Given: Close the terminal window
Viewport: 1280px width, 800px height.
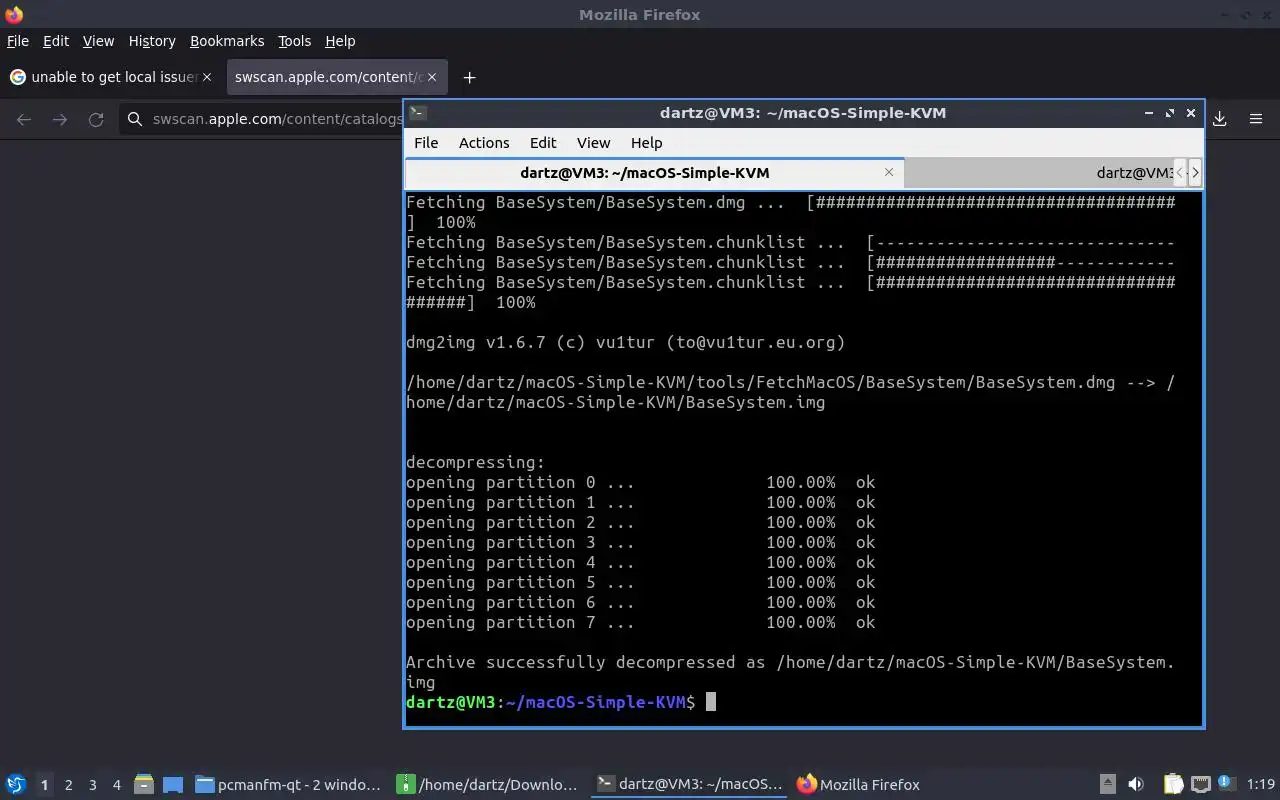Looking at the screenshot, I should [x=1191, y=113].
